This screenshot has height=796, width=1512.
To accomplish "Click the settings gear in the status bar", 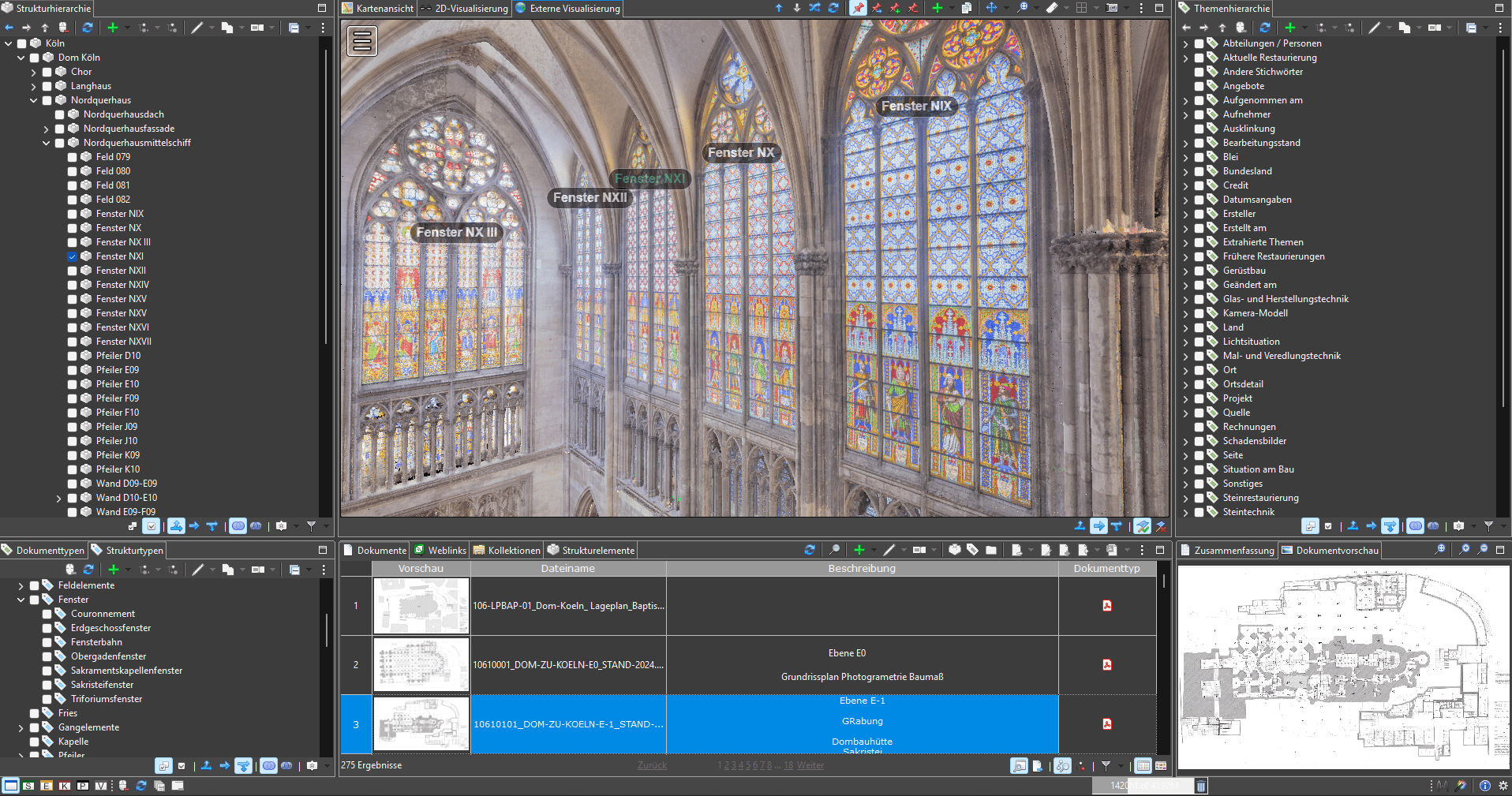I will click(1503, 786).
